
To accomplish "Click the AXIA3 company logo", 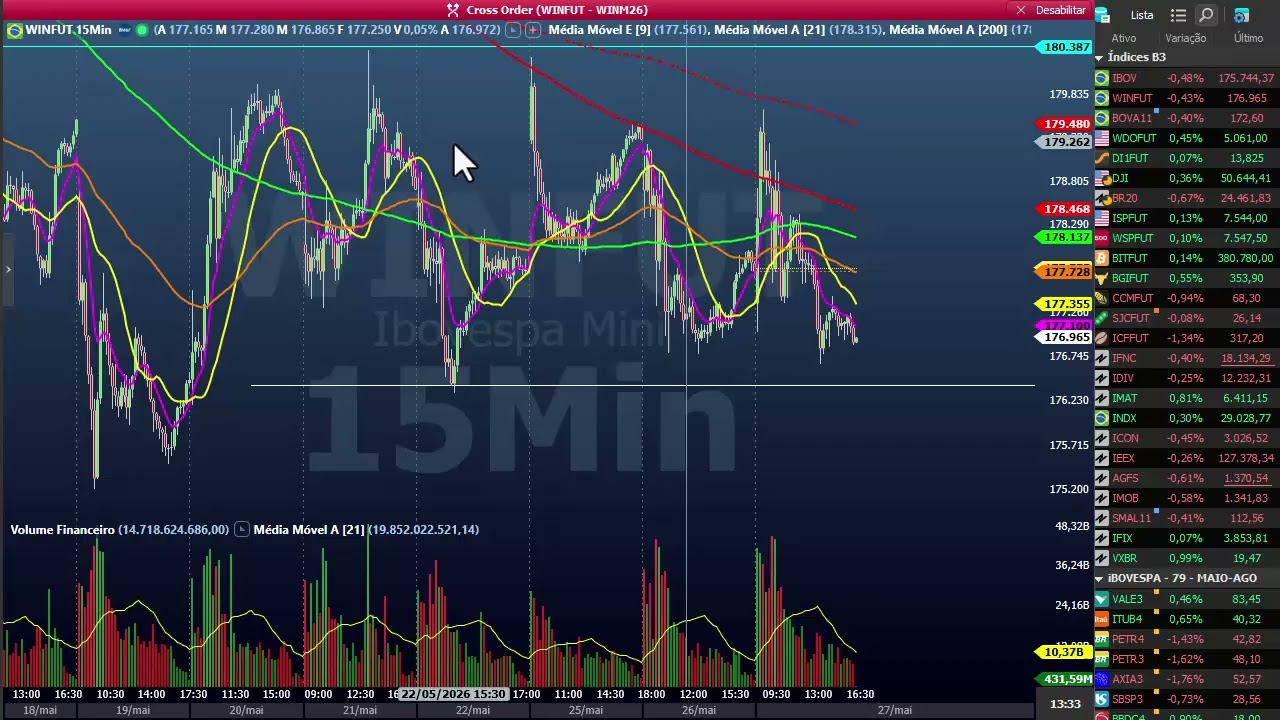I will coord(1102,679).
